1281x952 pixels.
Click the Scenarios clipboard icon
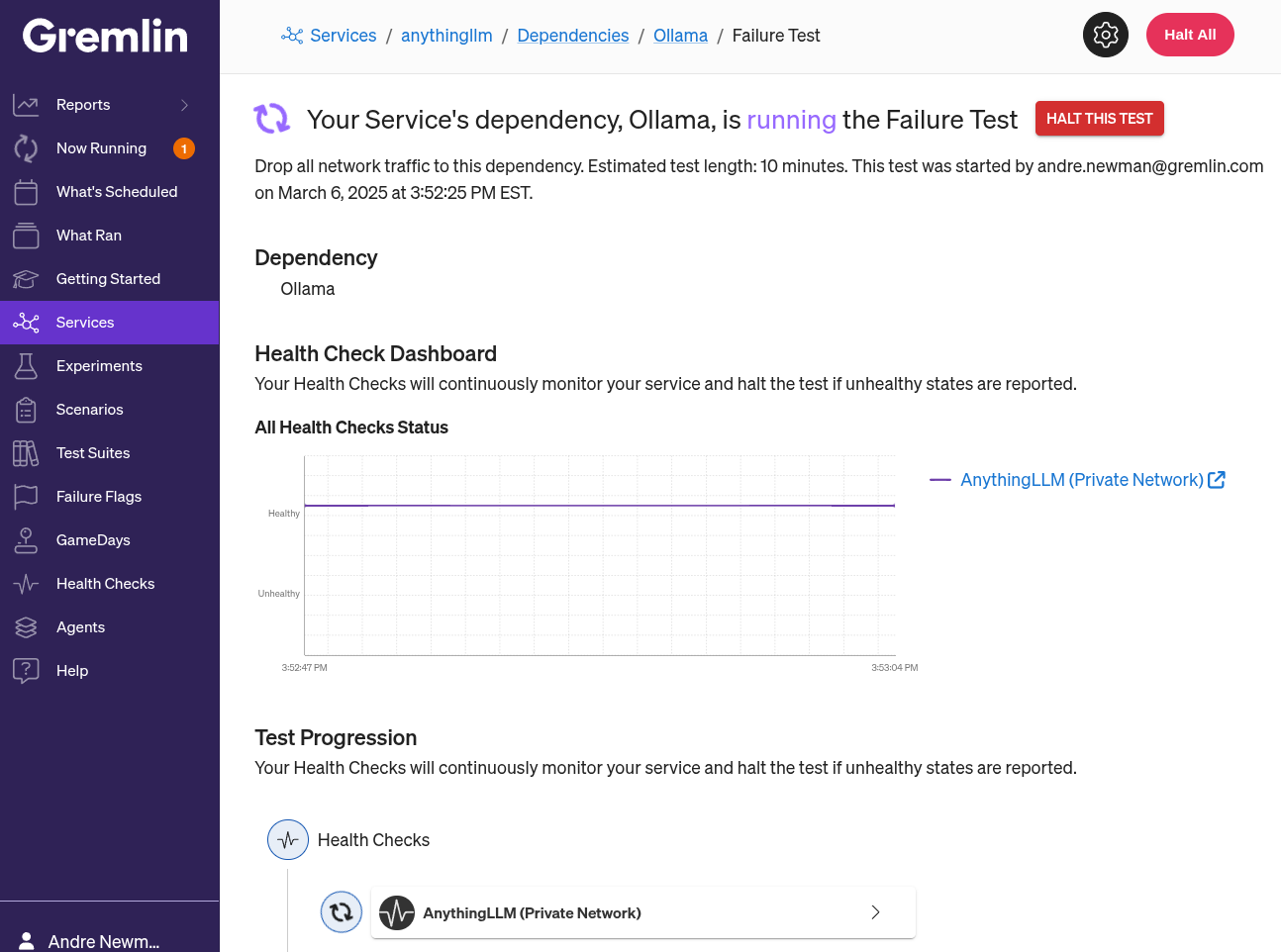click(x=26, y=410)
